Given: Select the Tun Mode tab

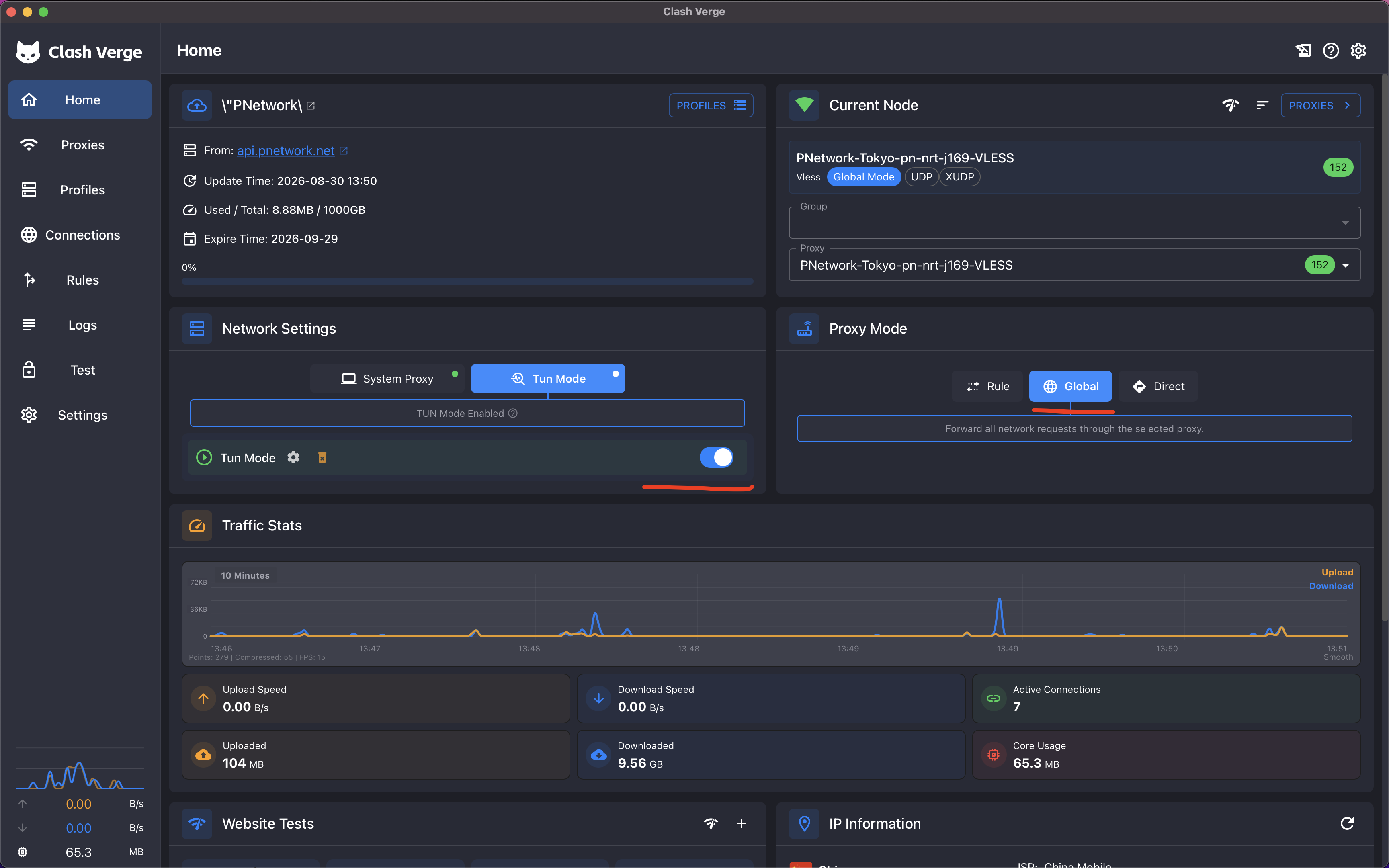Looking at the screenshot, I should click(548, 379).
